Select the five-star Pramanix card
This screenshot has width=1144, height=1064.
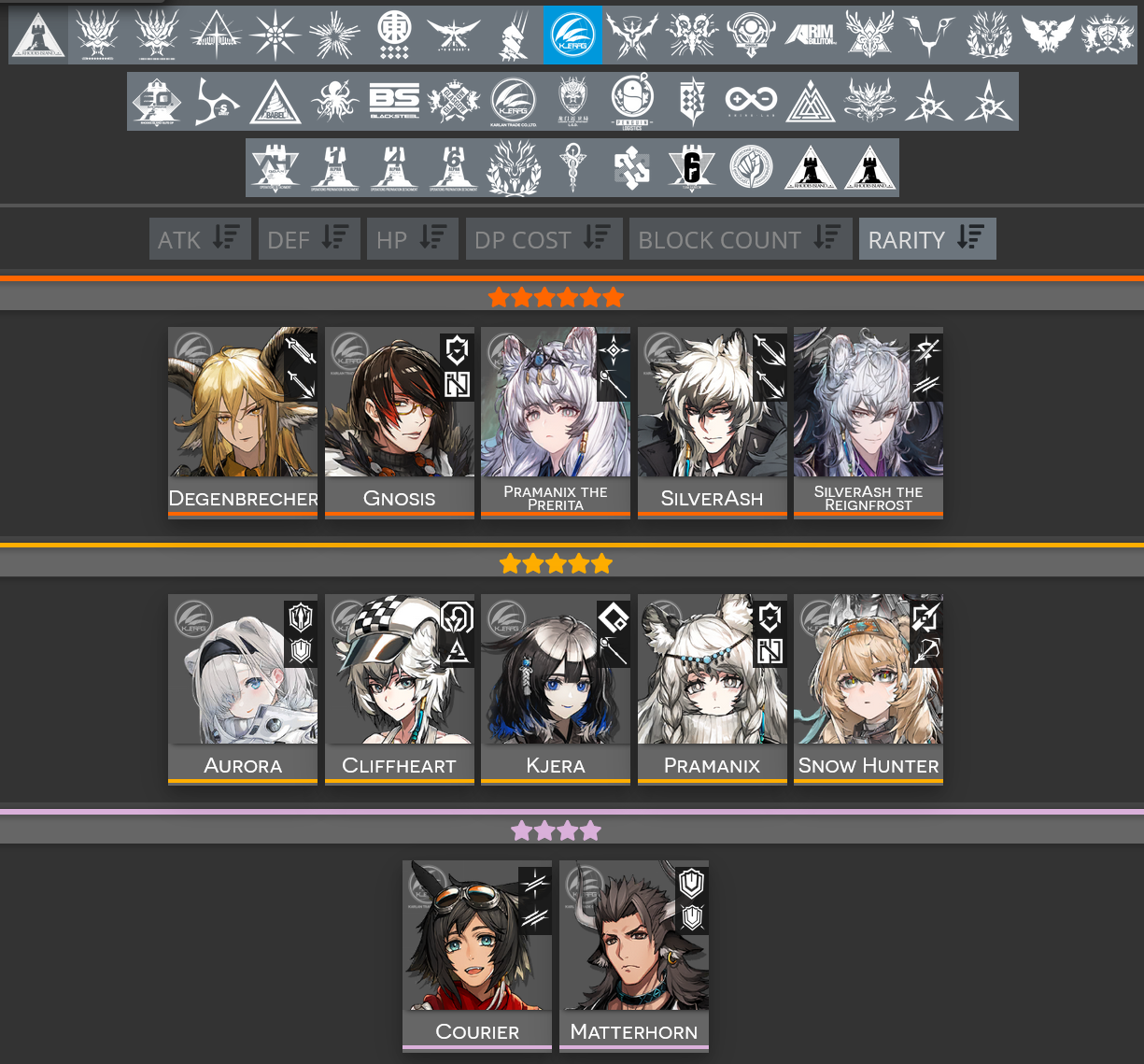click(x=713, y=689)
